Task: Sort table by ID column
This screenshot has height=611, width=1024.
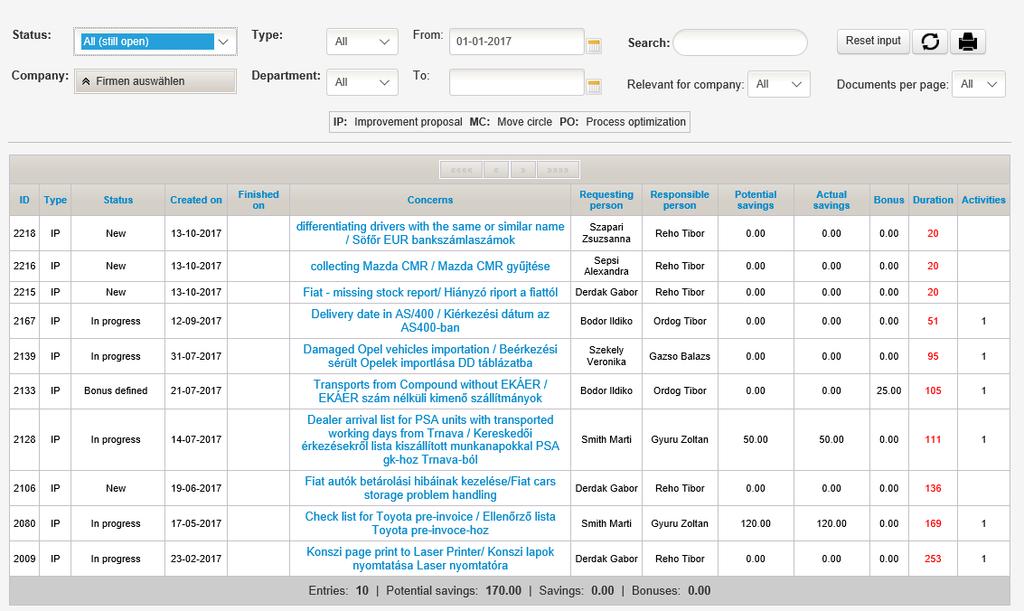Action: (x=24, y=200)
